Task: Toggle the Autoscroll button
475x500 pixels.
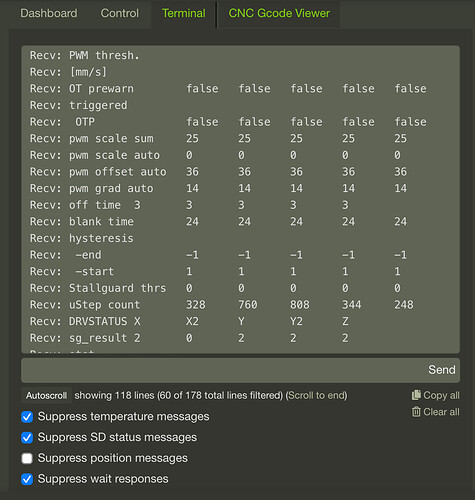Action: tap(46, 396)
